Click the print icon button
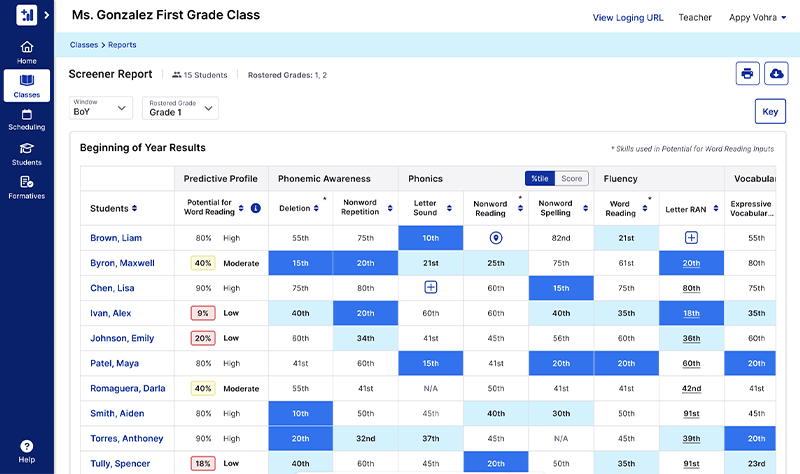This screenshot has height=474, width=800. [746, 74]
